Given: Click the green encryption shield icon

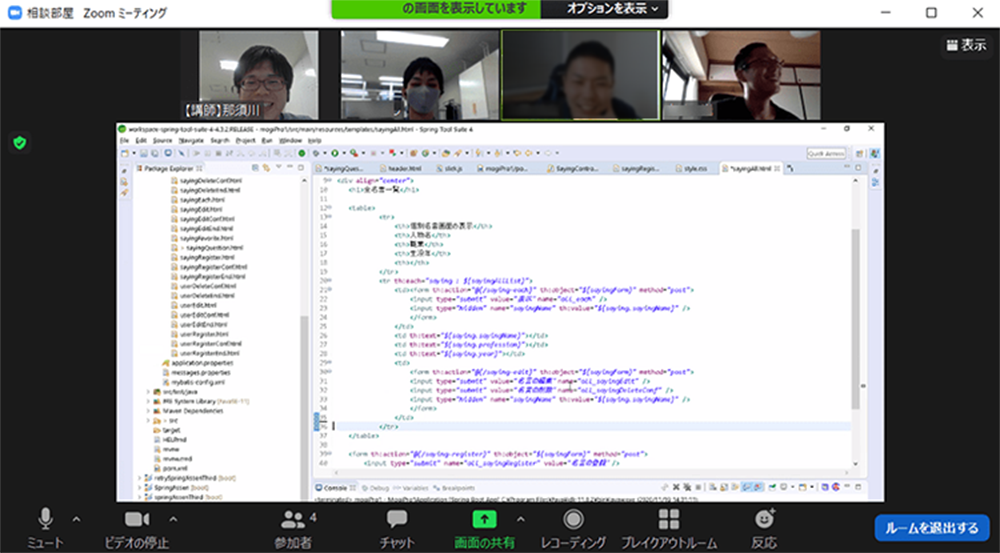Looking at the screenshot, I should [x=20, y=143].
